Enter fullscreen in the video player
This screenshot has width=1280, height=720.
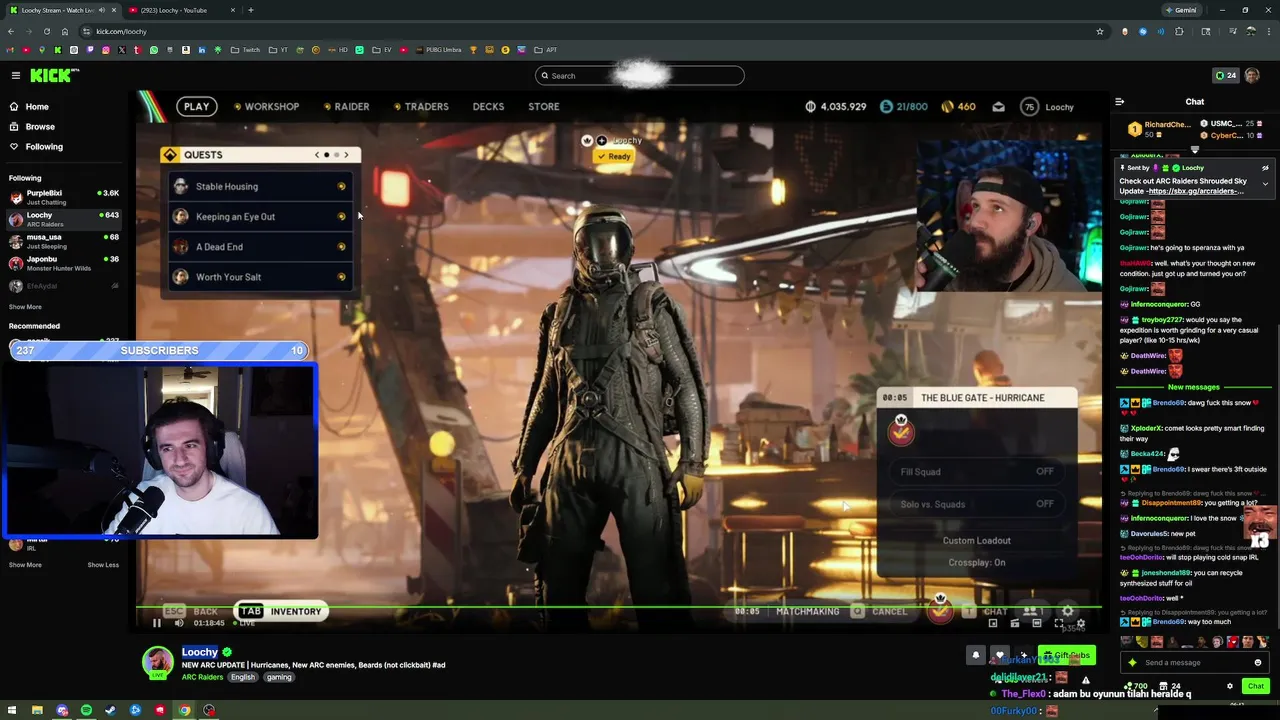(1059, 623)
